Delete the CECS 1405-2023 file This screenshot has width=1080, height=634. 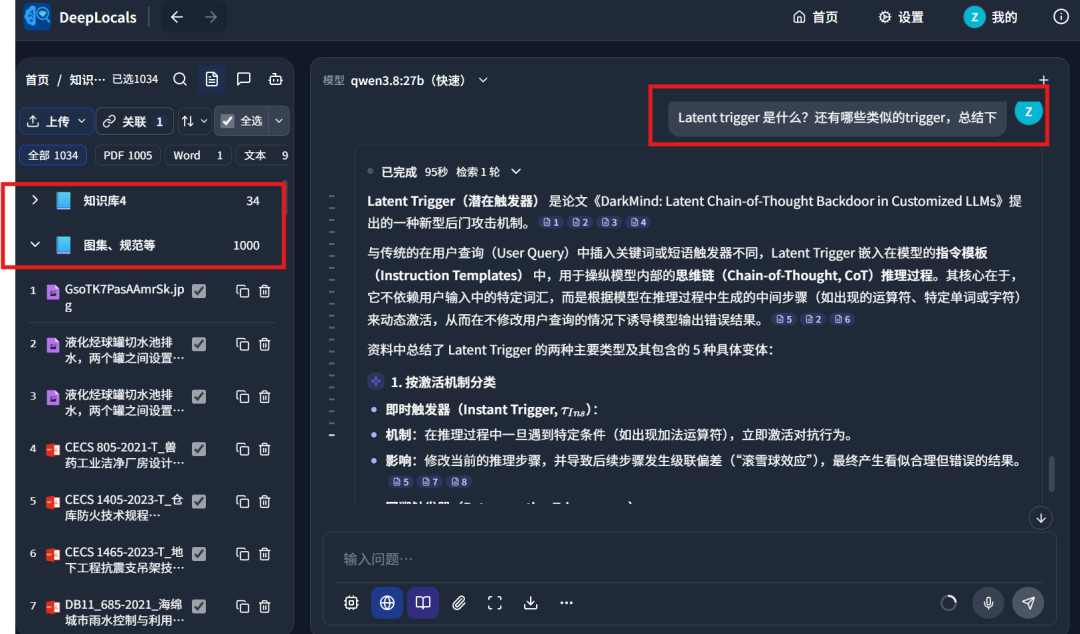click(264, 501)
